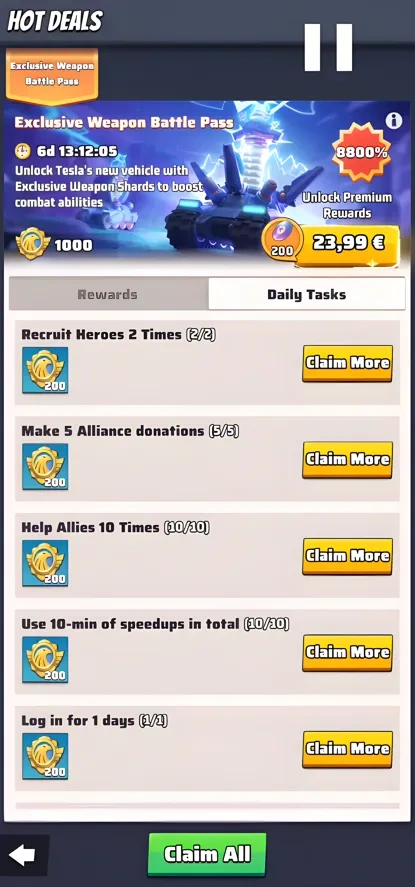Tap the clock timer icon
Screen dimensions: 415x887
pyautogui.click(x=23, y=151)
